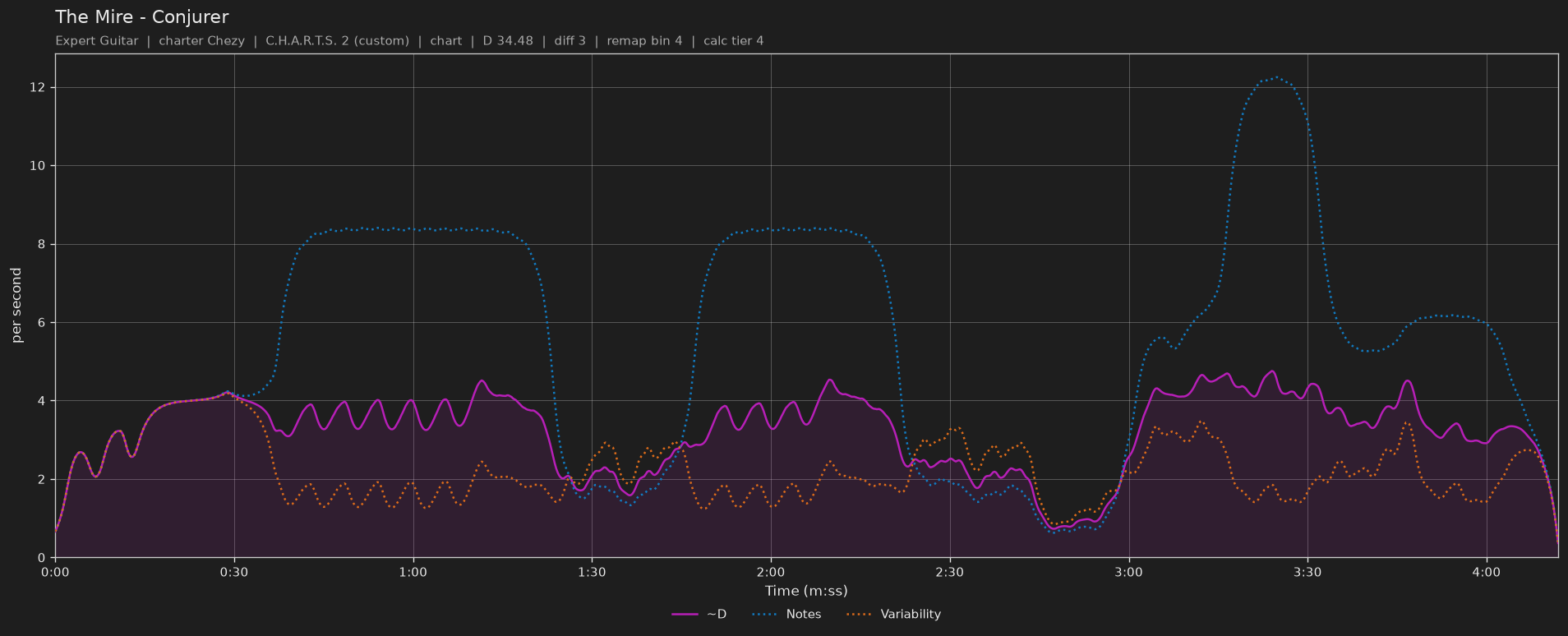
Task: Click the magenta ~D legend line swatch
Action: [x=685, y=614]
